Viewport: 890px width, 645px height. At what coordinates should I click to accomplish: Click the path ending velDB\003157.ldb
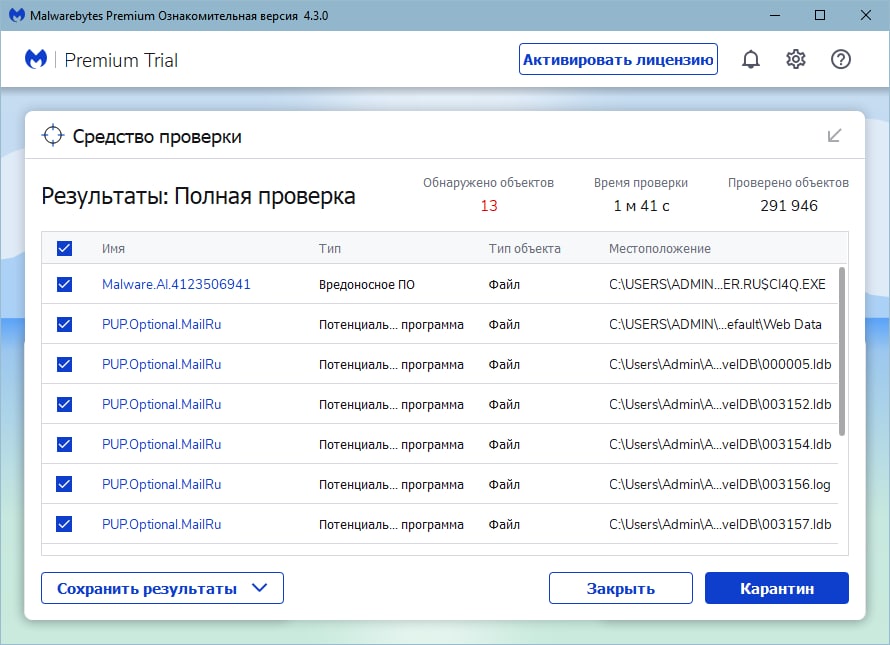click(720, 524)
